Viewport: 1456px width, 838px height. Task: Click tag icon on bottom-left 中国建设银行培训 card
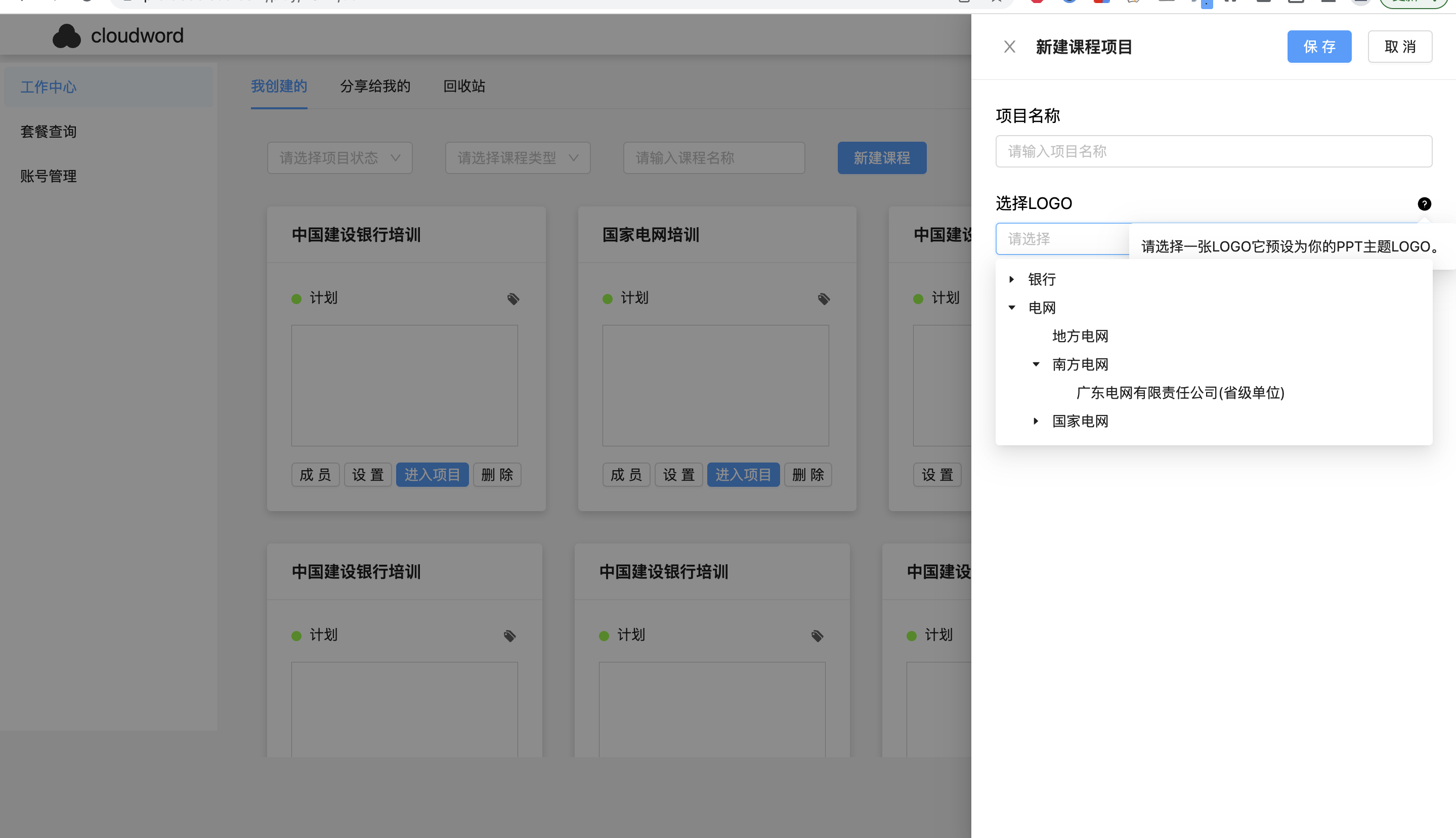pyautogui.click(x=509, y=636)
